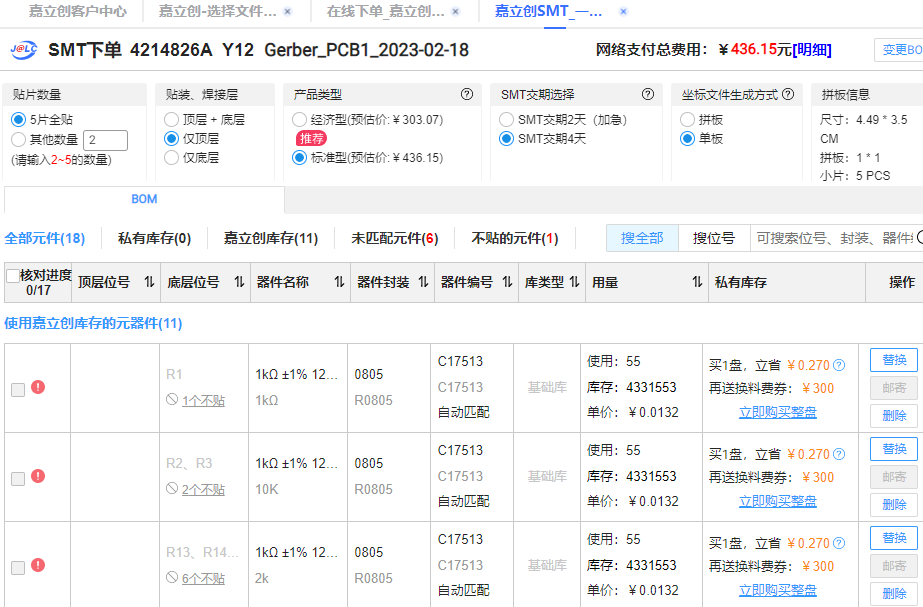Focus the component search input box
This screenshot has height=607, width=923.
click(x=836, y=238)
